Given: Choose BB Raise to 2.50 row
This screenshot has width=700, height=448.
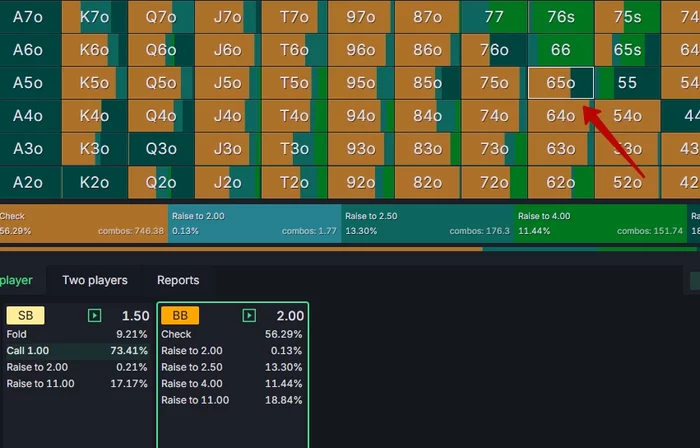Looking at the screenshot, I should pos(232,367).
